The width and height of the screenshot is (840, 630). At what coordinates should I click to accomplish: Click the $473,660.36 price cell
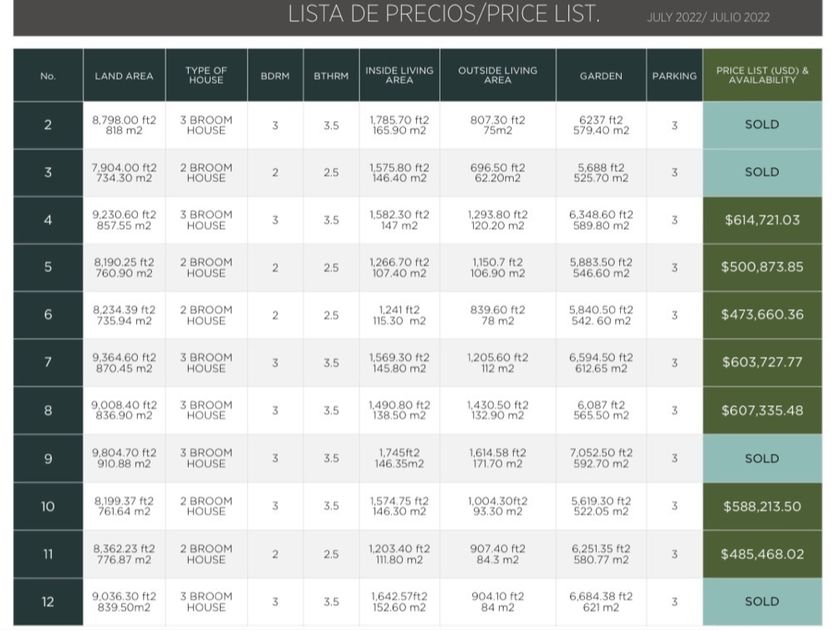[x=762, y=315]
